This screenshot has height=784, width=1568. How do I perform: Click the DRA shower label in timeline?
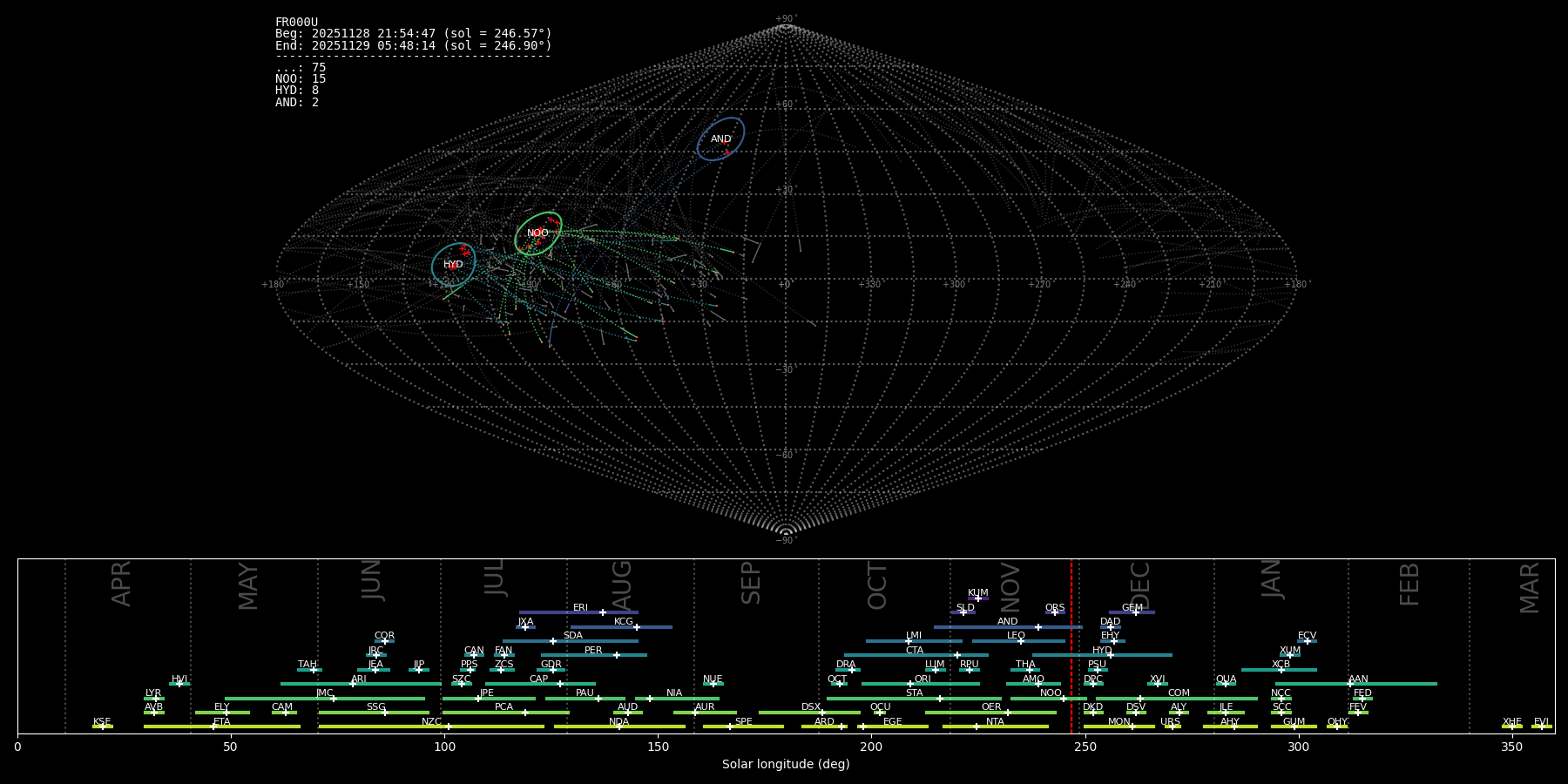point(846,665)
